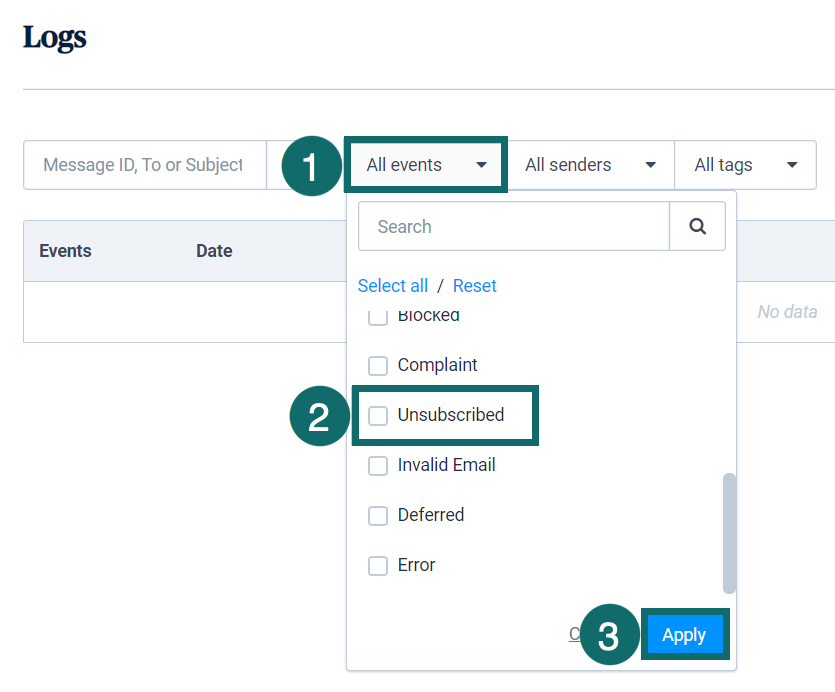Apply the selected event filters
The height and width of the screenshot is (692, 835).
(x=684, y=634)
